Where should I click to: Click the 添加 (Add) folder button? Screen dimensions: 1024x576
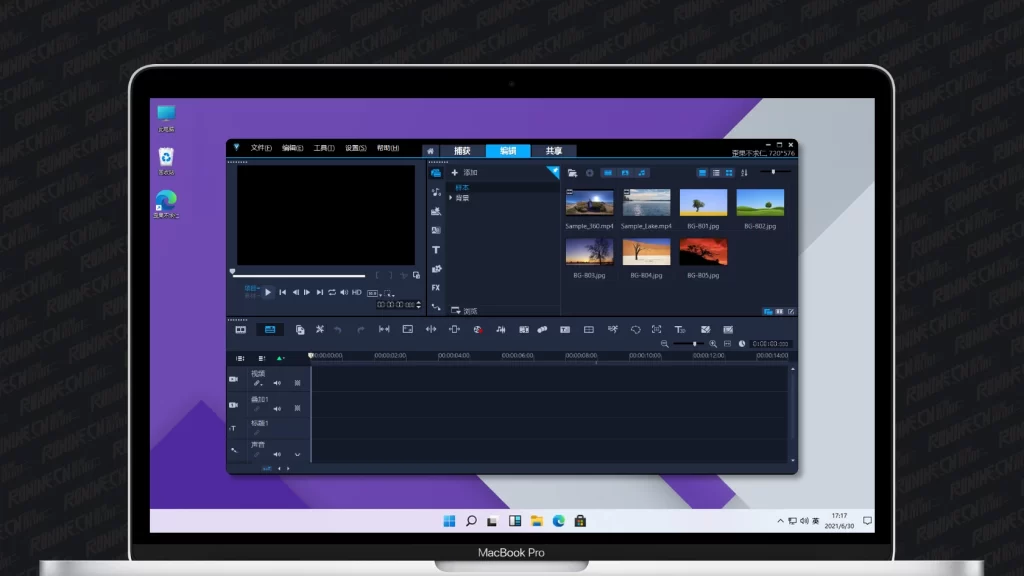coord(464,173)
